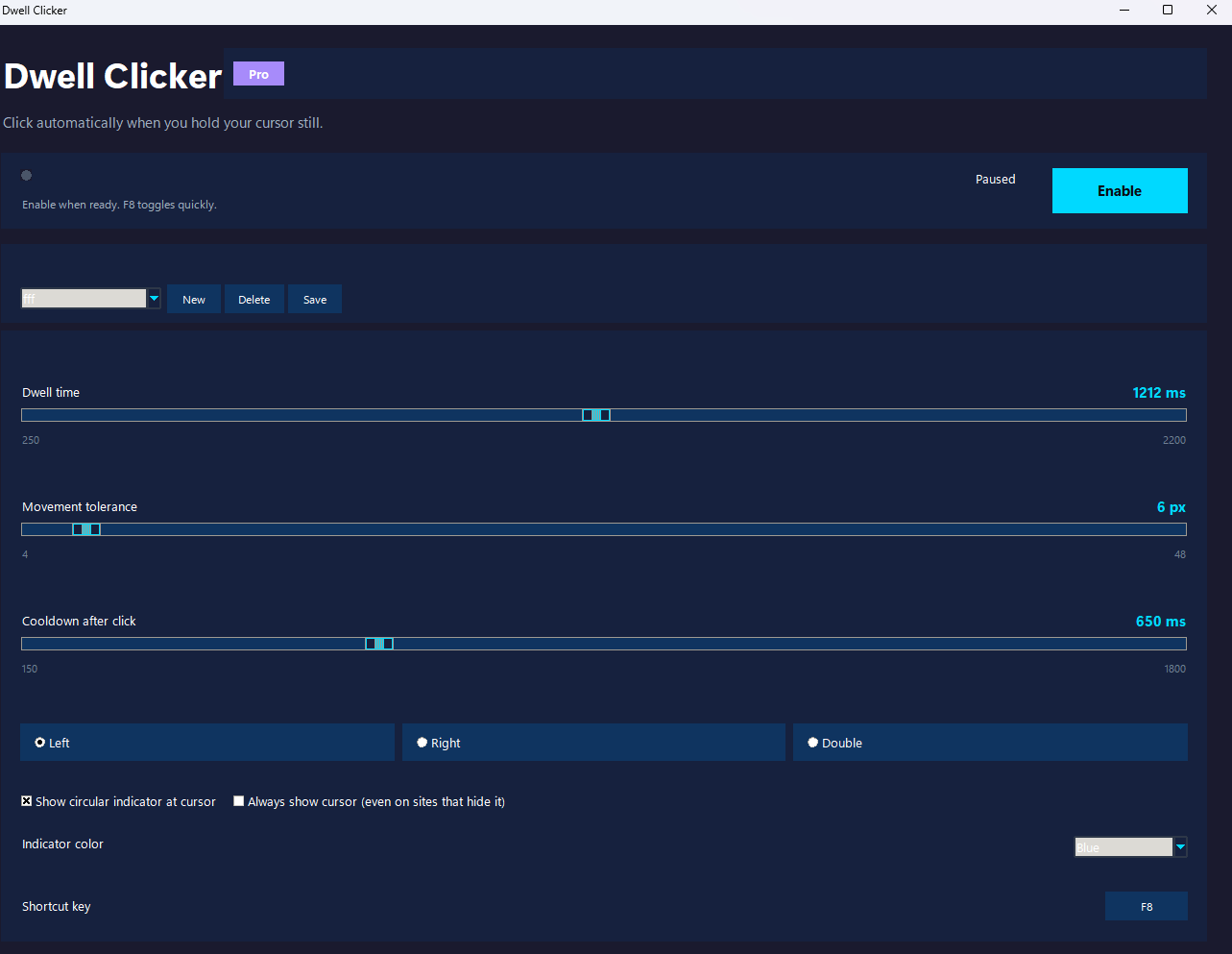
Task: Click the Movement tolerance slider thumb
Action: click(86, 529)
